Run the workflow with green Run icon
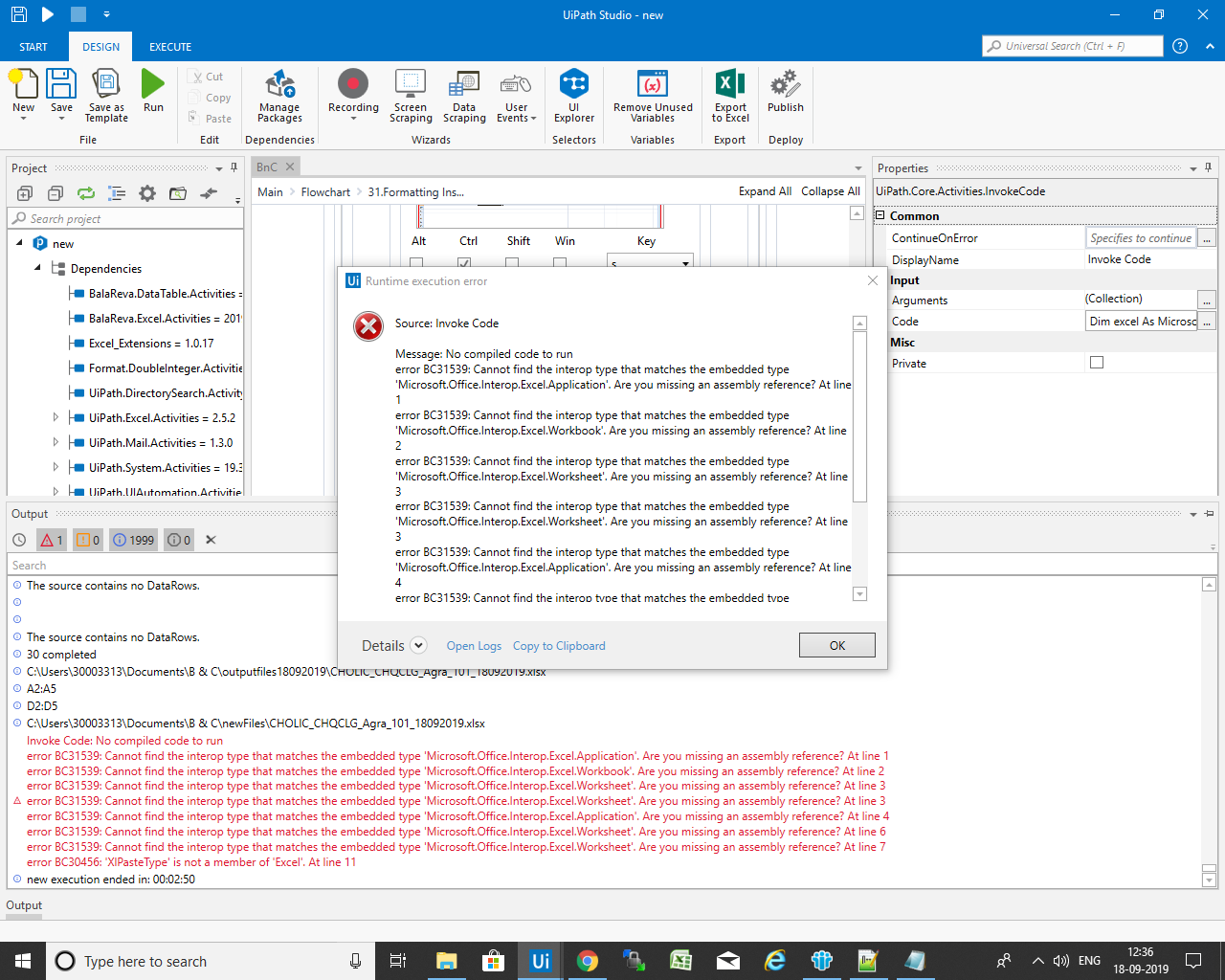Image resolution: width=1225 pixels, height=980 pixels. [153, 84]
